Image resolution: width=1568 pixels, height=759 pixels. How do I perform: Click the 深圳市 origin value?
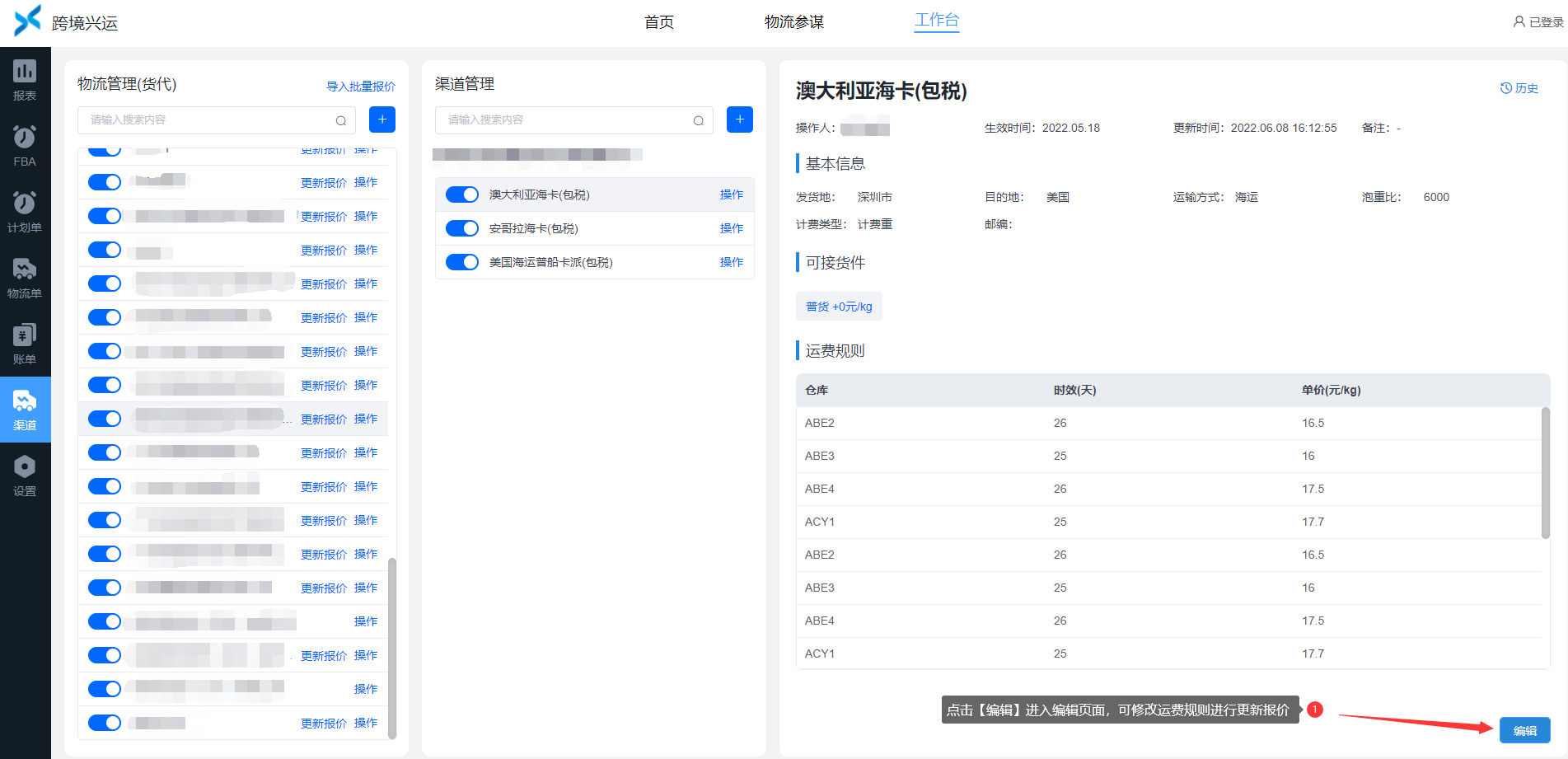point(875,197)
